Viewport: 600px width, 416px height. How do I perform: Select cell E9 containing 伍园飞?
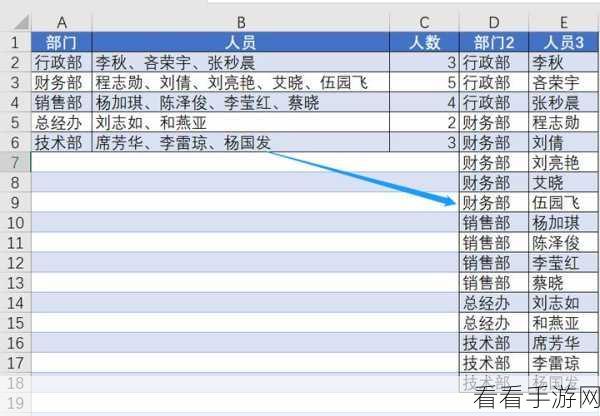pyautogui.click(x=564, y=202)
